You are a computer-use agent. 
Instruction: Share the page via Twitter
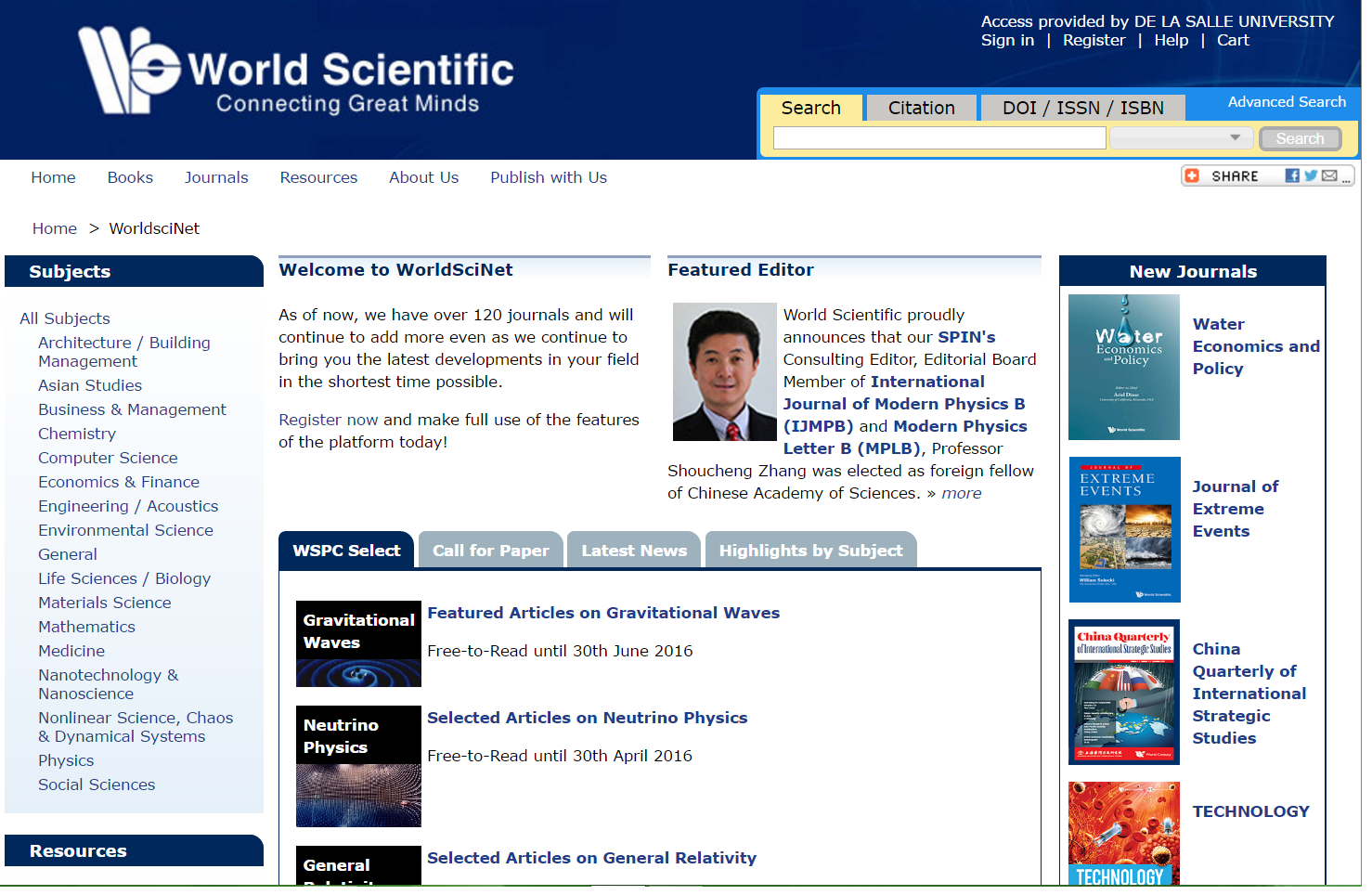click(x=1311, y=175)
